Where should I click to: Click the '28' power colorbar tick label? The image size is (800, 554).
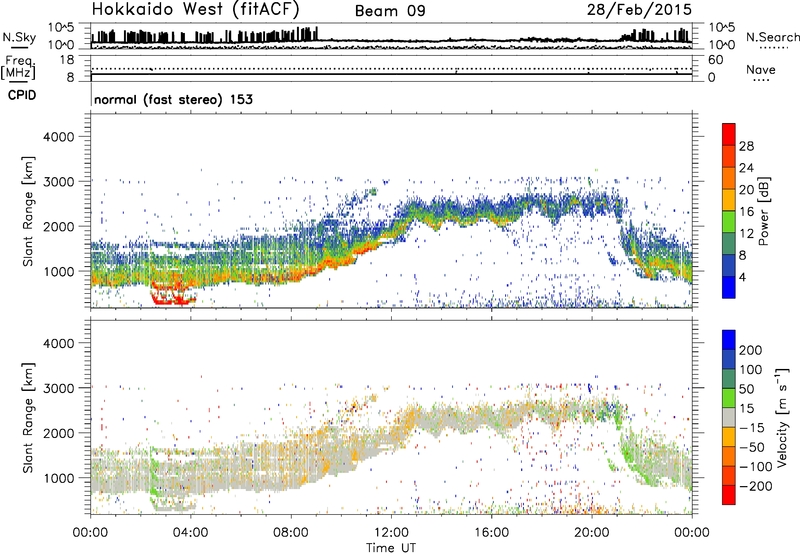tap(746, 146)
